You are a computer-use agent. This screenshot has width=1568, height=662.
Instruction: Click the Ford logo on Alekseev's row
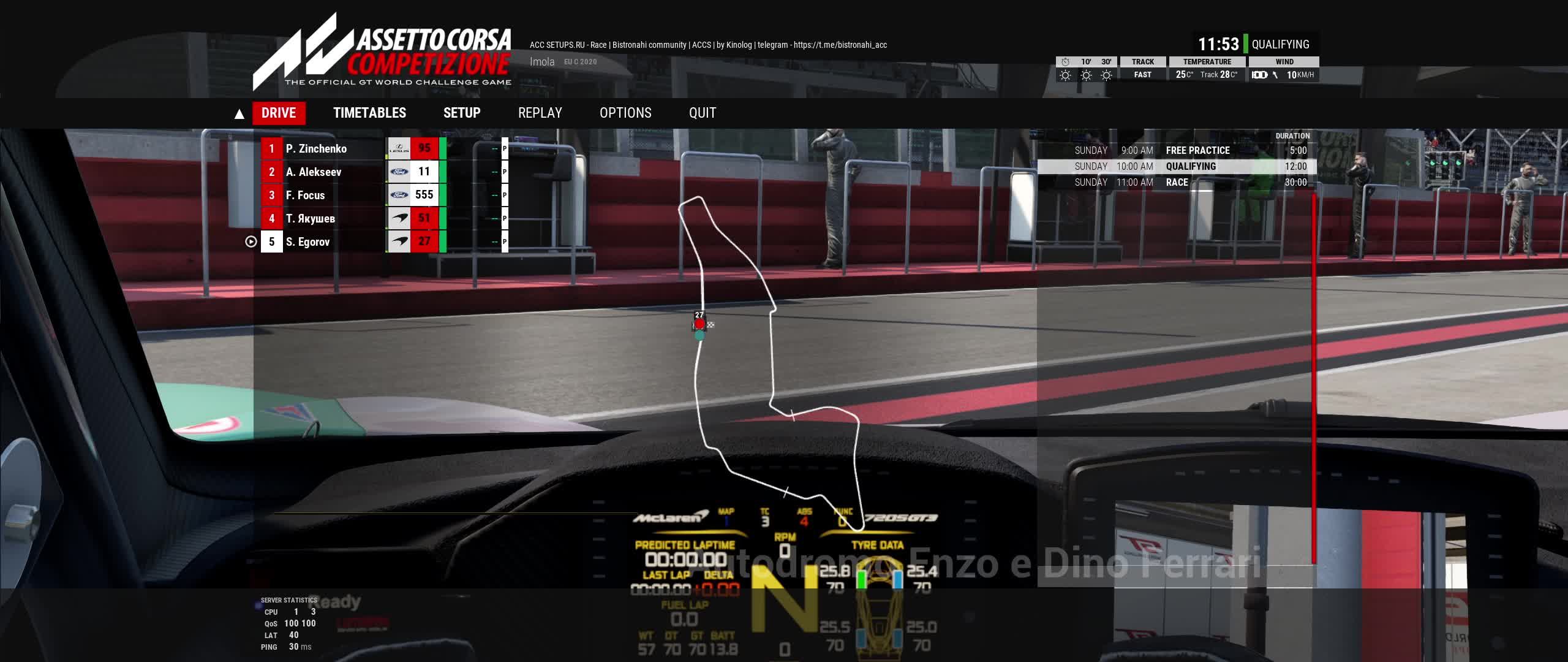coord(399,172)
